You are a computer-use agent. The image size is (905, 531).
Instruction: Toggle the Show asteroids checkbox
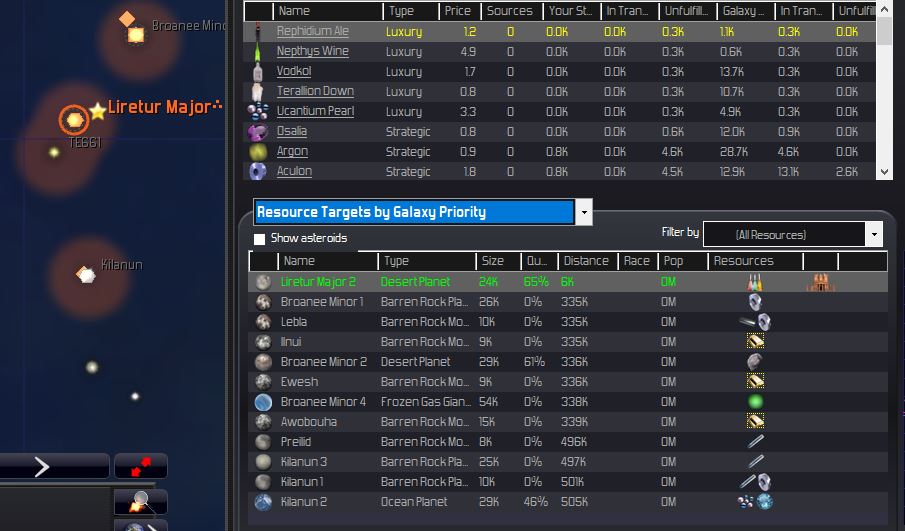click(x=260, y=239)
